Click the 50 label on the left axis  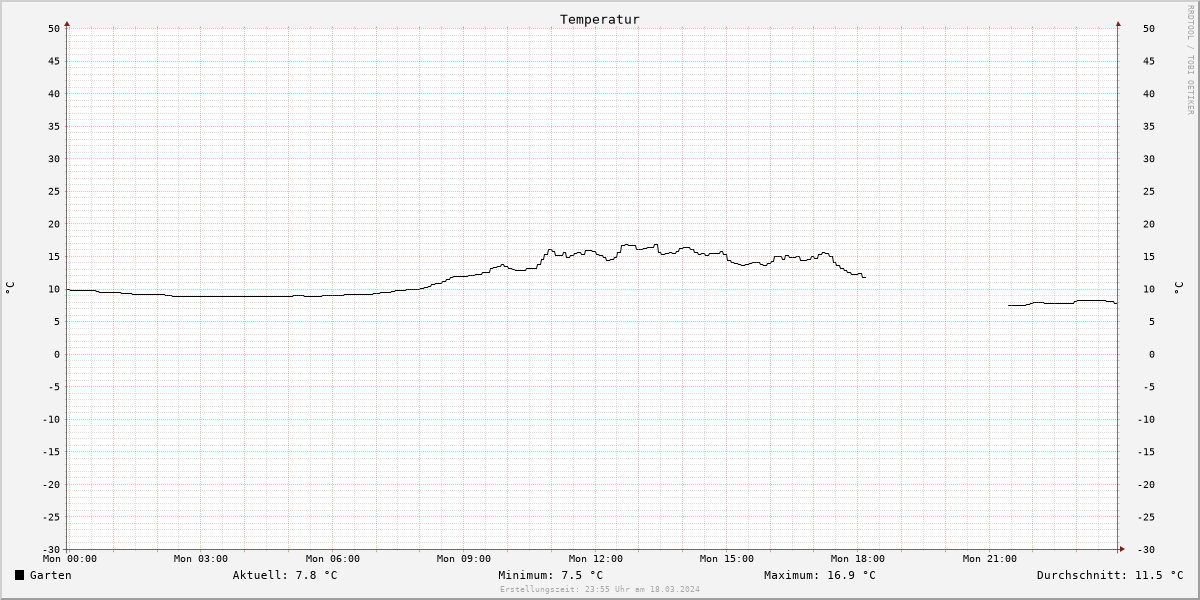coord(54,28)
